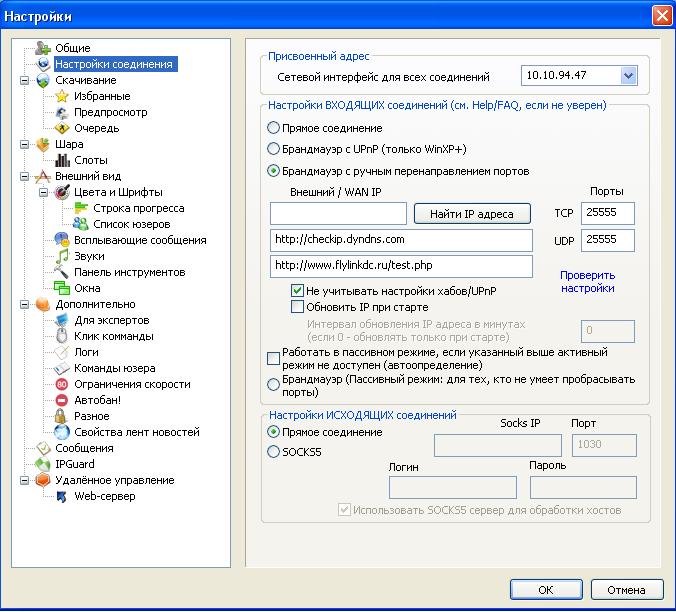
Task: Collapse the Дополнительно tree node
Action: pos(25,304)
